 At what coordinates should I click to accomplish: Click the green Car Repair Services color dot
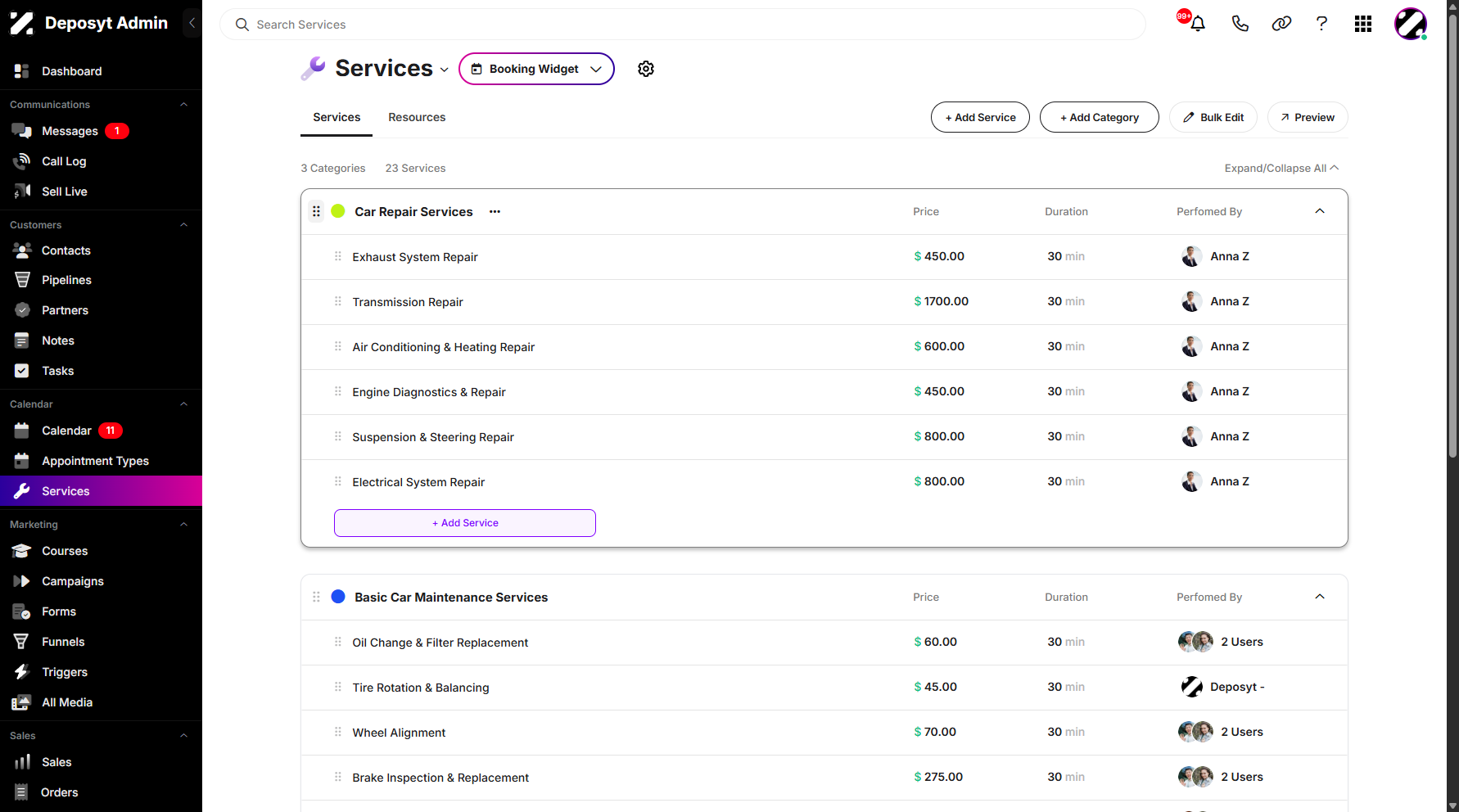[337, 211]
